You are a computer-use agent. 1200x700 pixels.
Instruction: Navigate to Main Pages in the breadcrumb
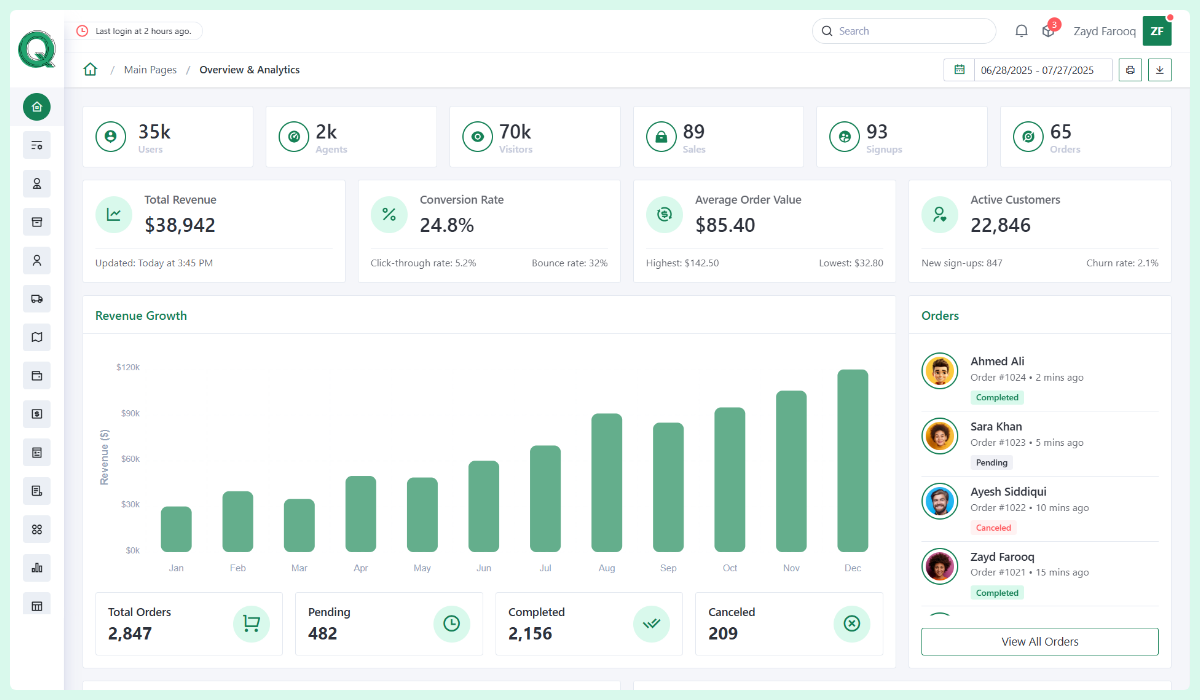pos(150,69)
